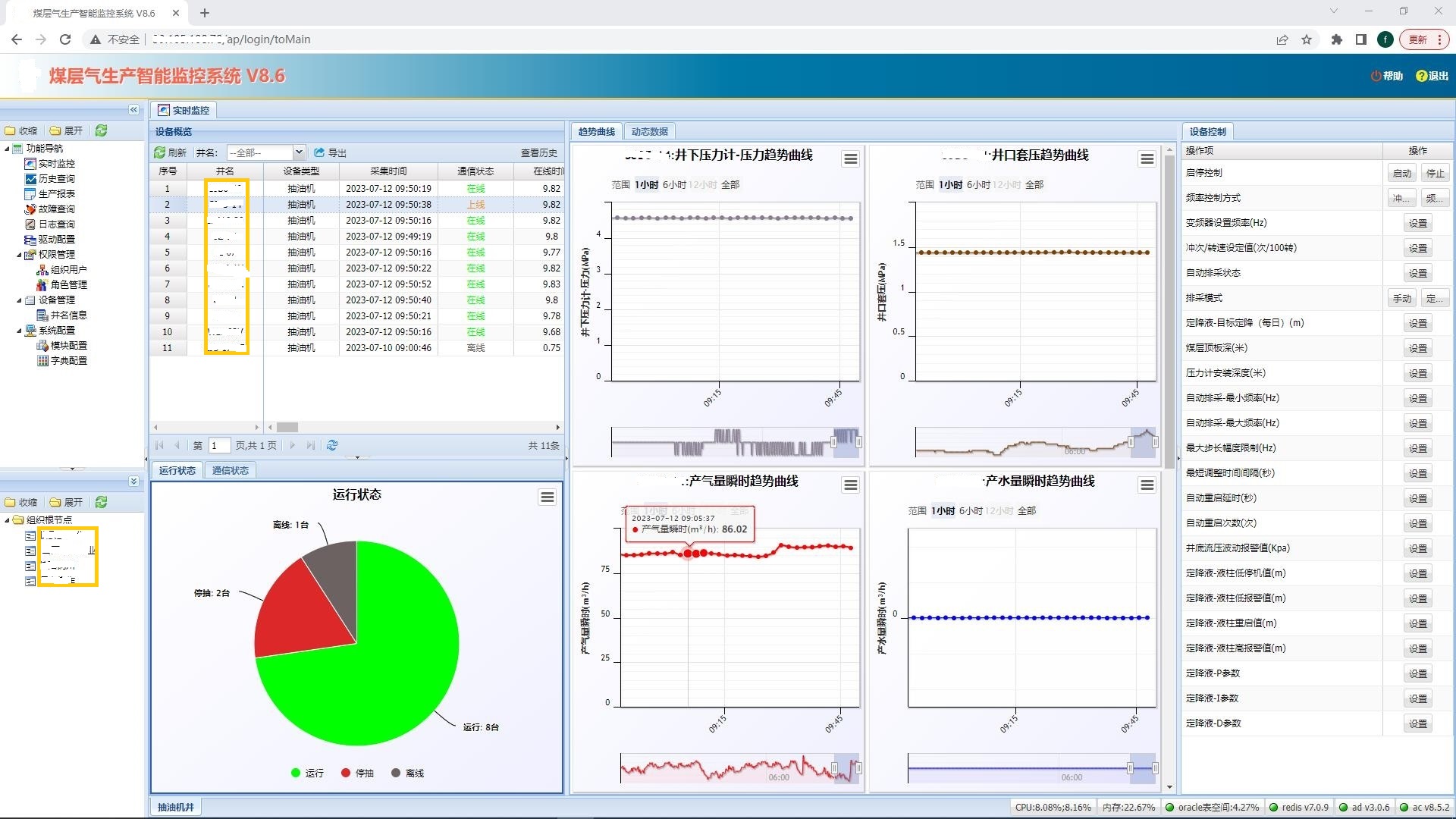Click 收缩 in upper navigation toolbar

(21, 130)
